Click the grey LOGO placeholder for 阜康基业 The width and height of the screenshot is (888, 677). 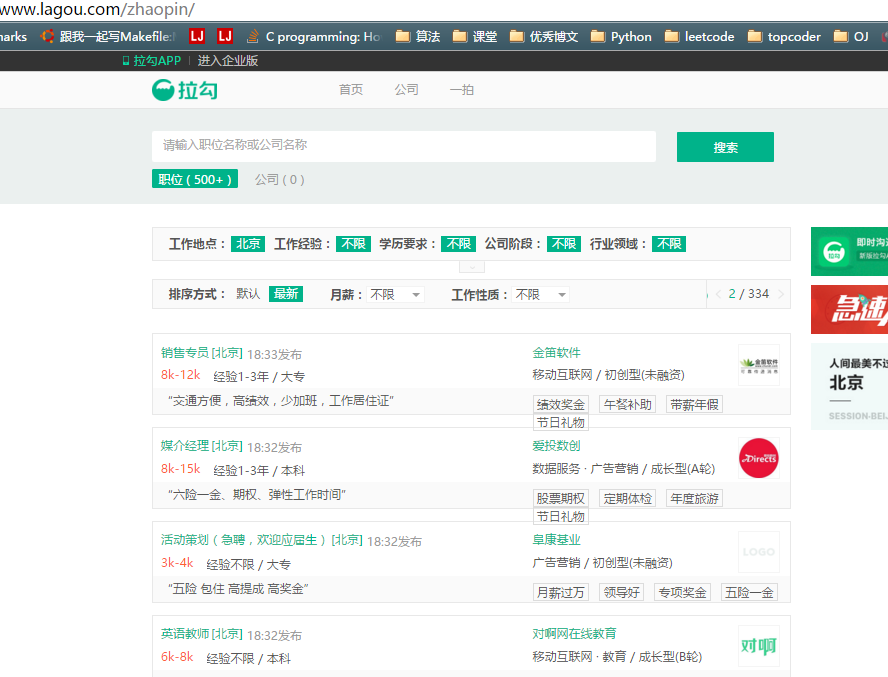759,552
